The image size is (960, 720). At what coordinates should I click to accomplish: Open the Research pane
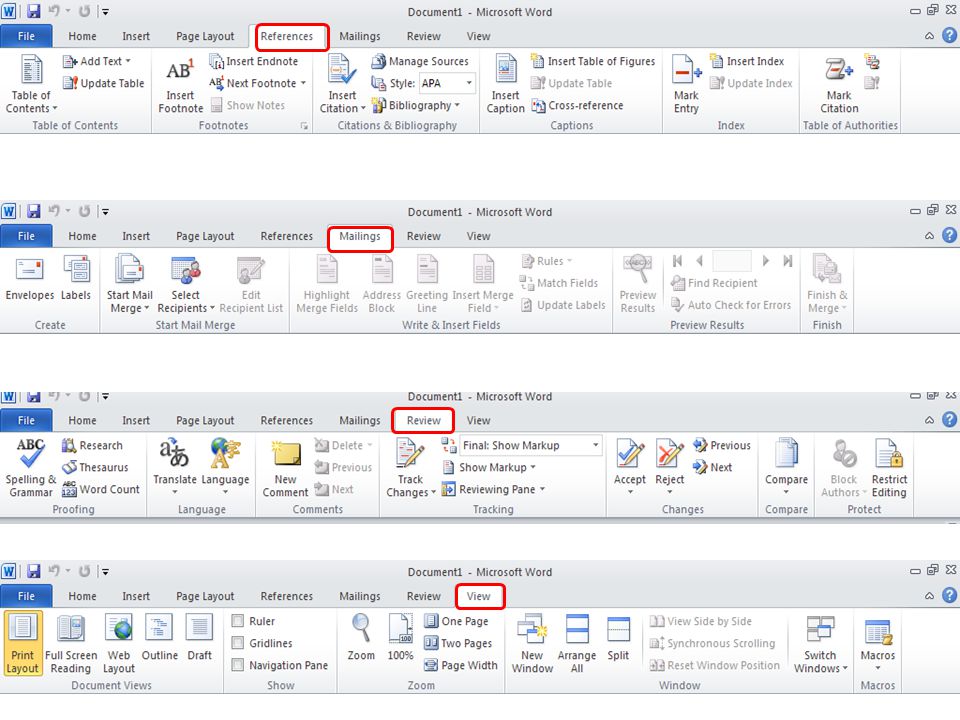point(92,446)
